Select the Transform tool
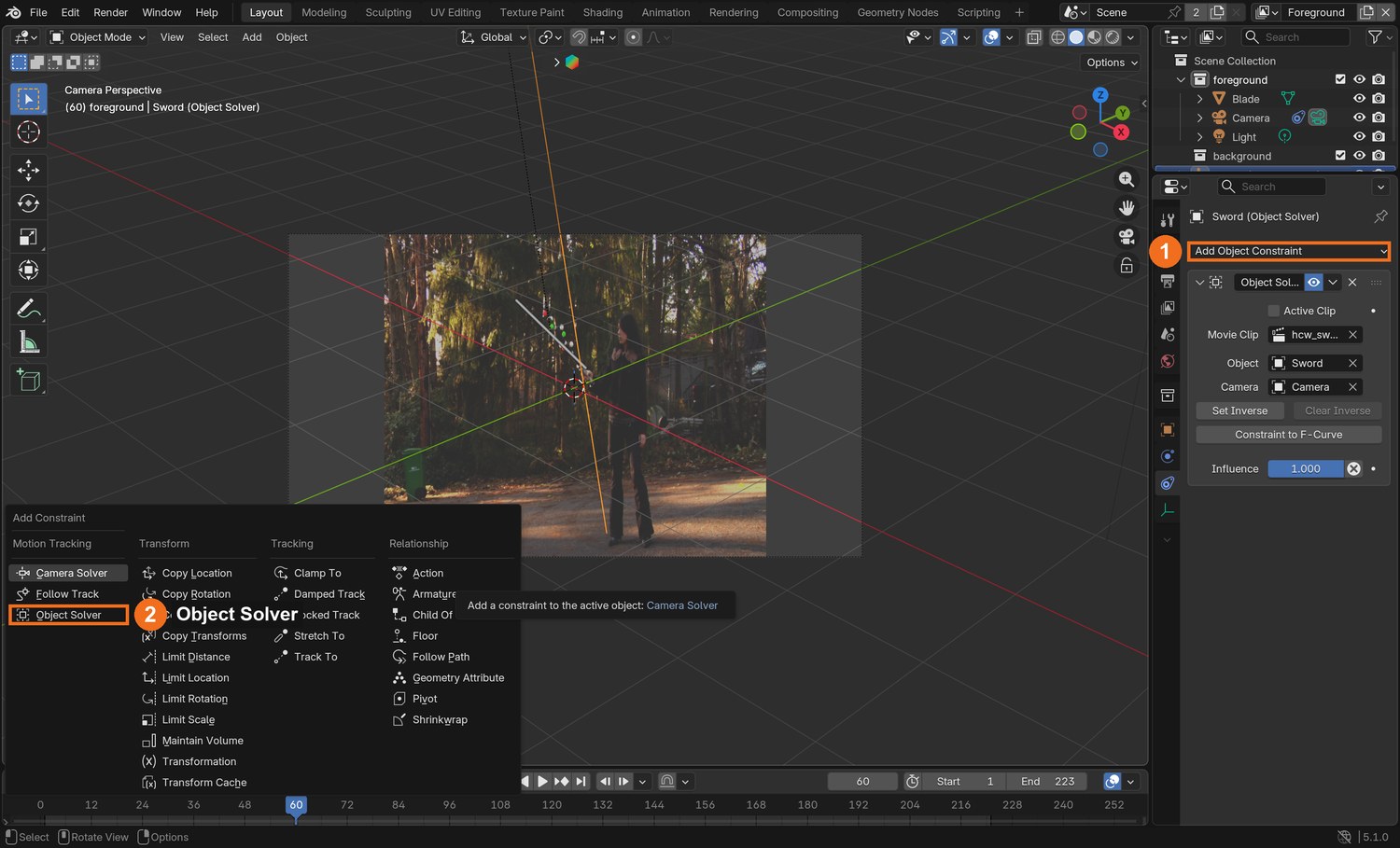The image size is (1400, 848). coord(29,271)
